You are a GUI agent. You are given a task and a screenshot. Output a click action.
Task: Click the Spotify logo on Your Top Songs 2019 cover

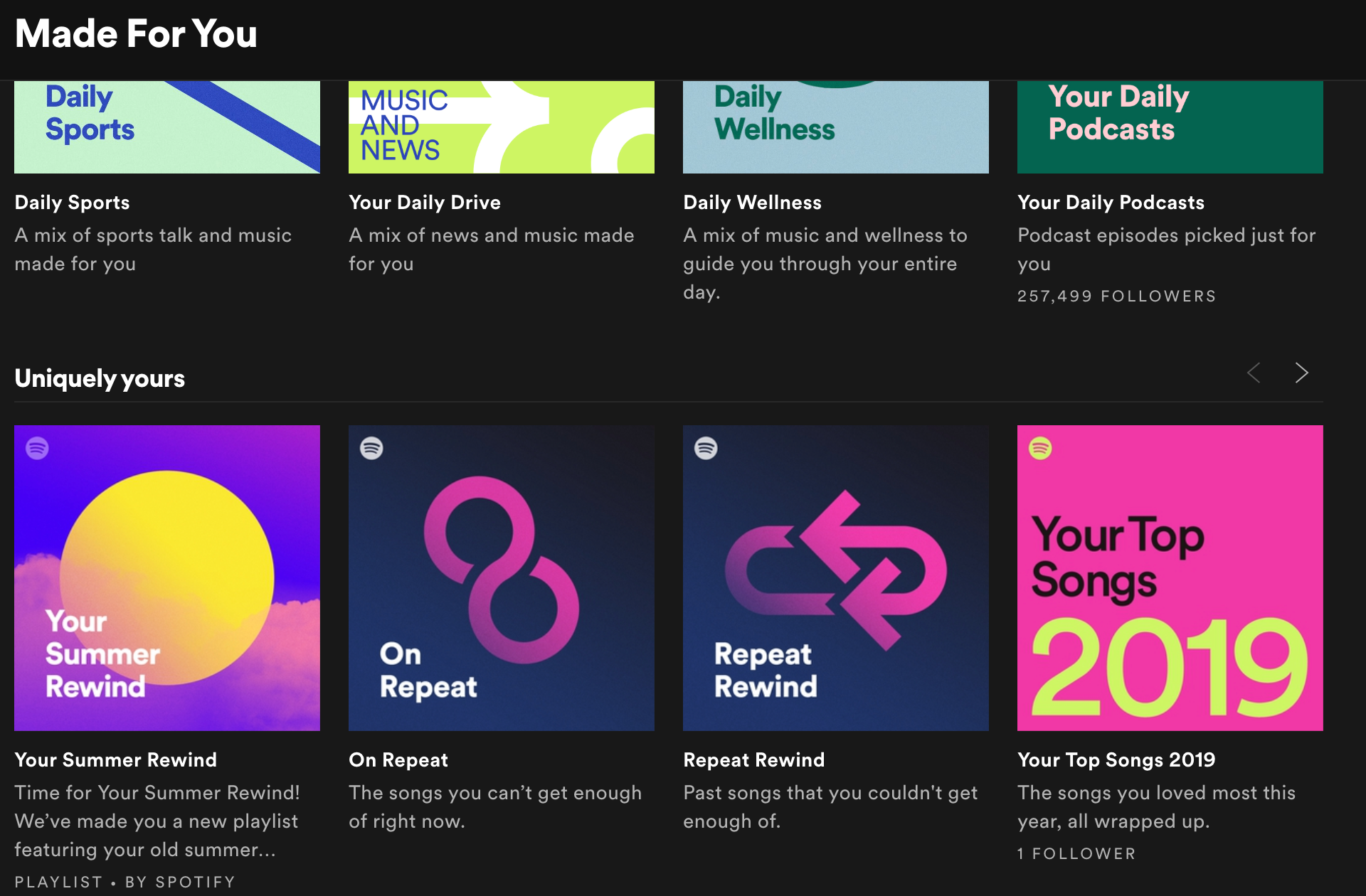(x=1042, y=449)
